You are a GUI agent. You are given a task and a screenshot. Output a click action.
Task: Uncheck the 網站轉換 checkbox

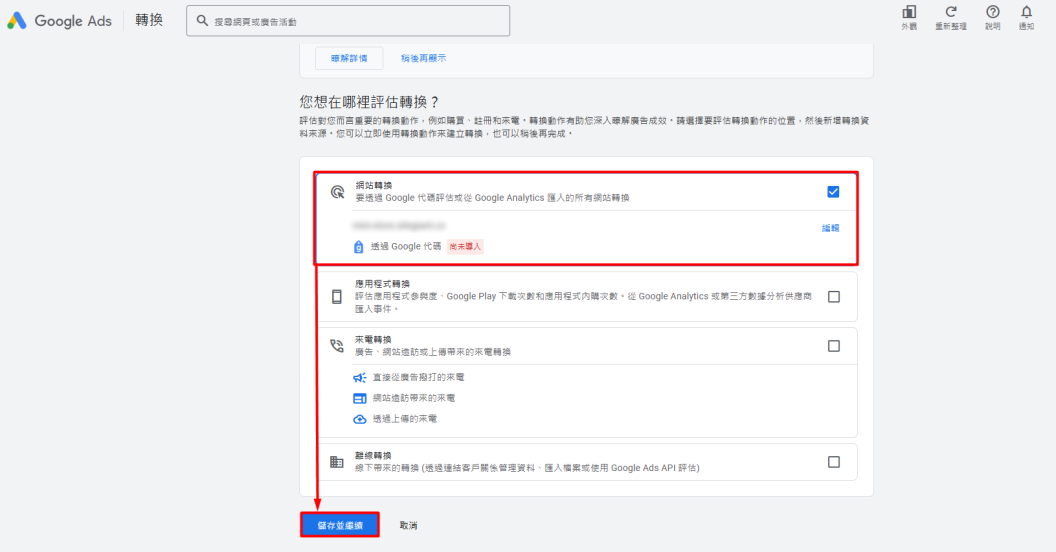click(833, 192)
